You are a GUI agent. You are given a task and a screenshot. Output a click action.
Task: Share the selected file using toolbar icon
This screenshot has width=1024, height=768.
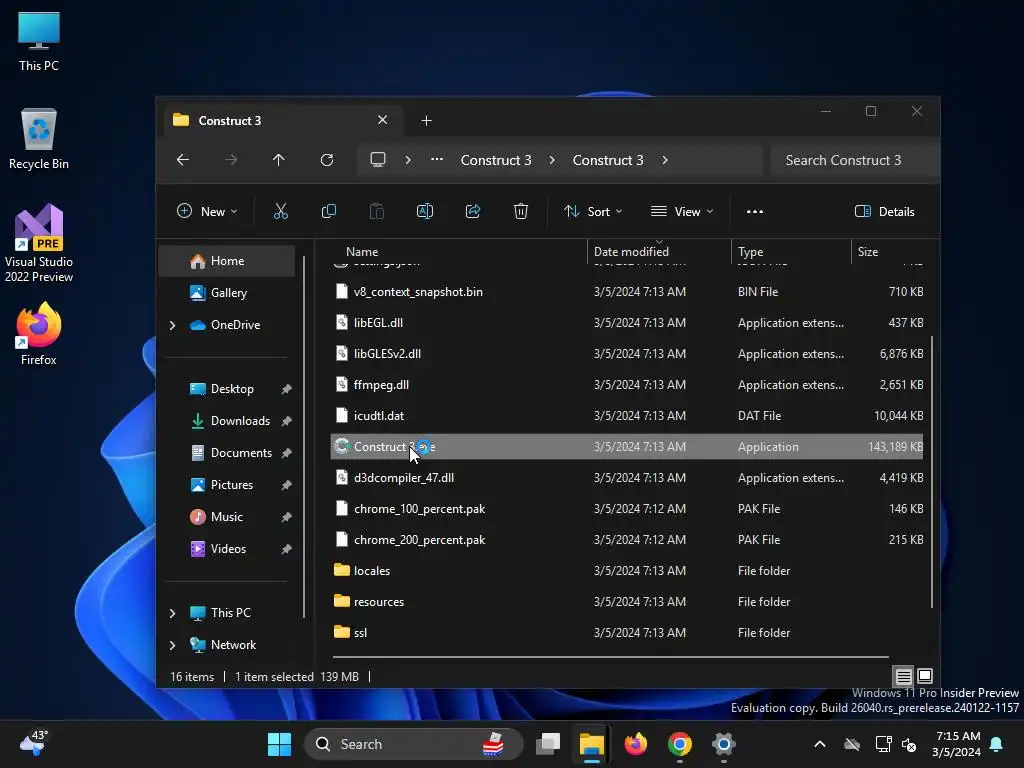coord(473,211)
